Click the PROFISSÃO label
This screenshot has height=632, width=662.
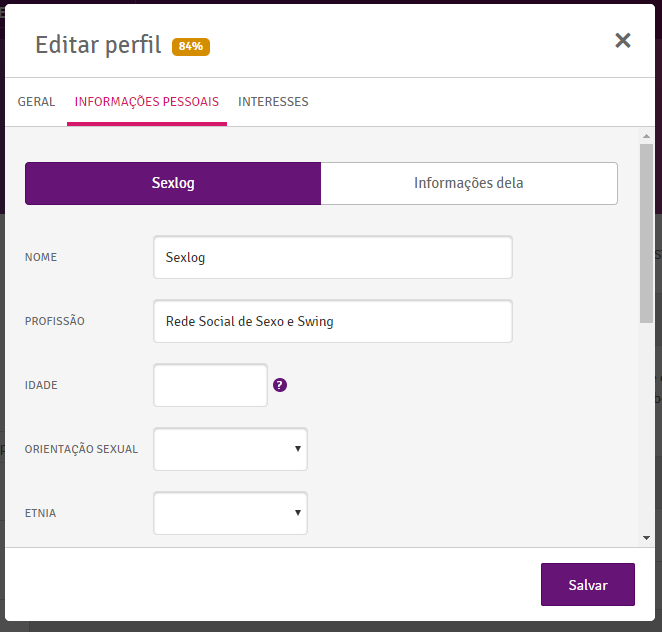[55, 321]
